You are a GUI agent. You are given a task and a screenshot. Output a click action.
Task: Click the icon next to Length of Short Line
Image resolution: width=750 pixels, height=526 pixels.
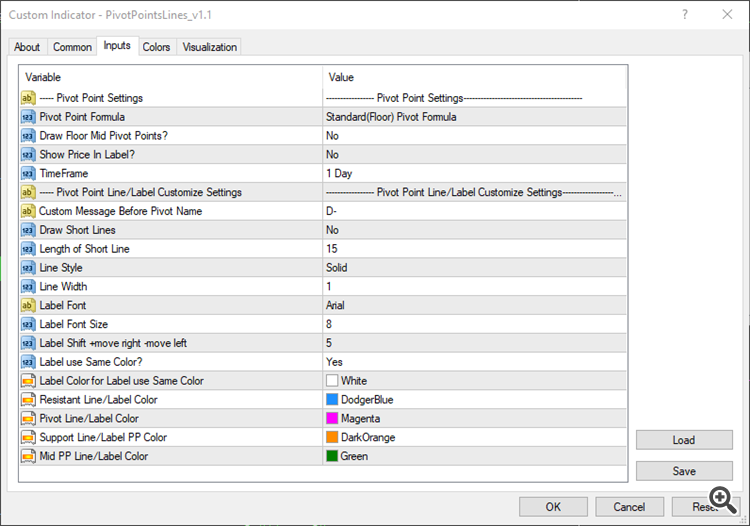coord(28,249)
